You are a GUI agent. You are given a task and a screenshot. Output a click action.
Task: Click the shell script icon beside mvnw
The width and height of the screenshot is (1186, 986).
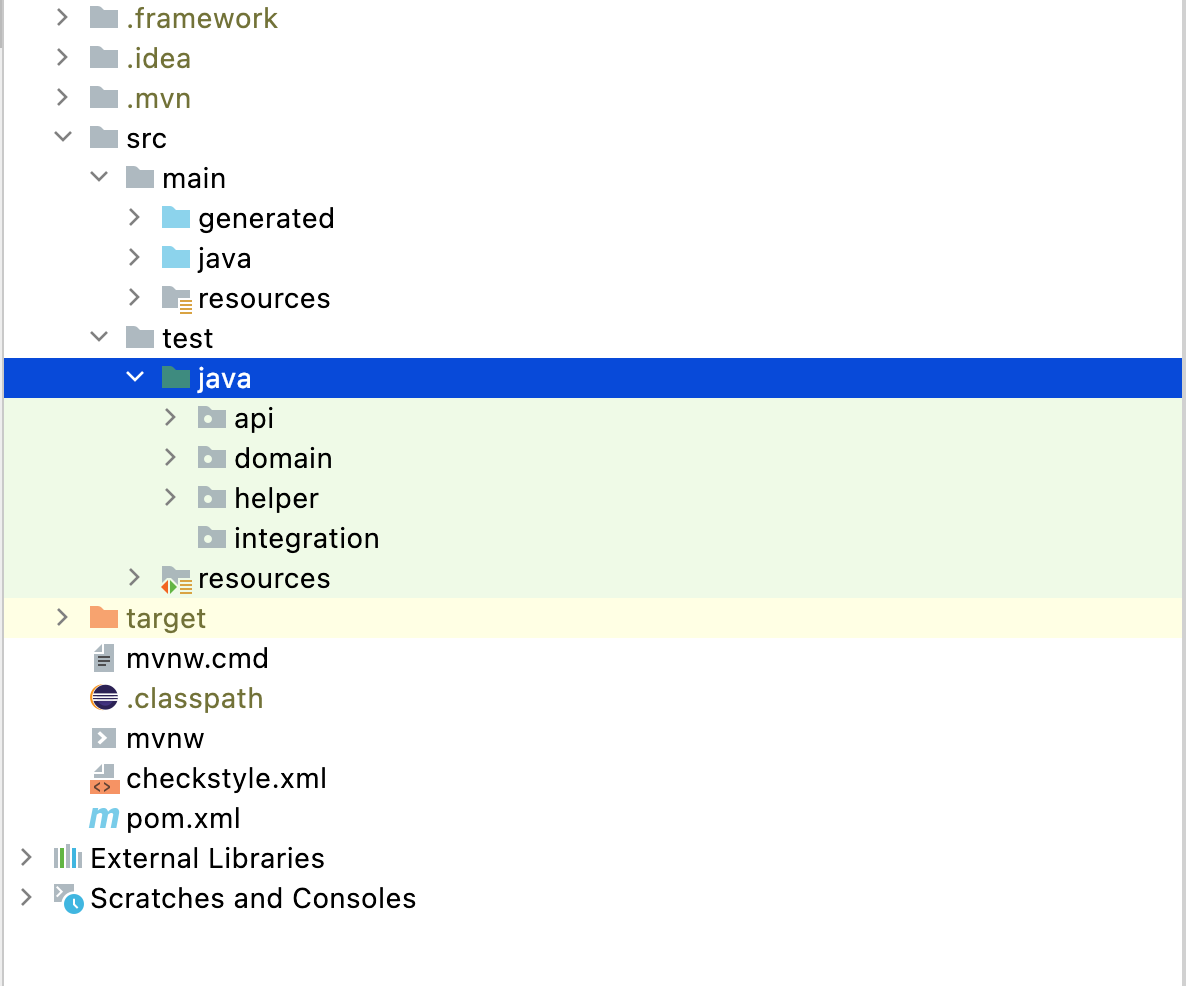103,738
